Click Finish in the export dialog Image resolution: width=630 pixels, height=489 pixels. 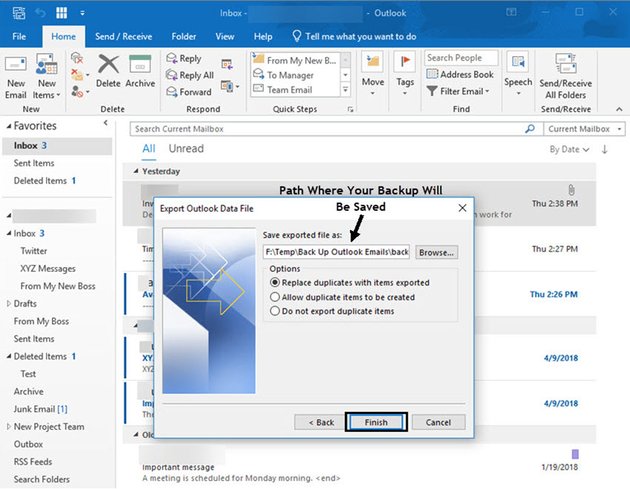376,422
